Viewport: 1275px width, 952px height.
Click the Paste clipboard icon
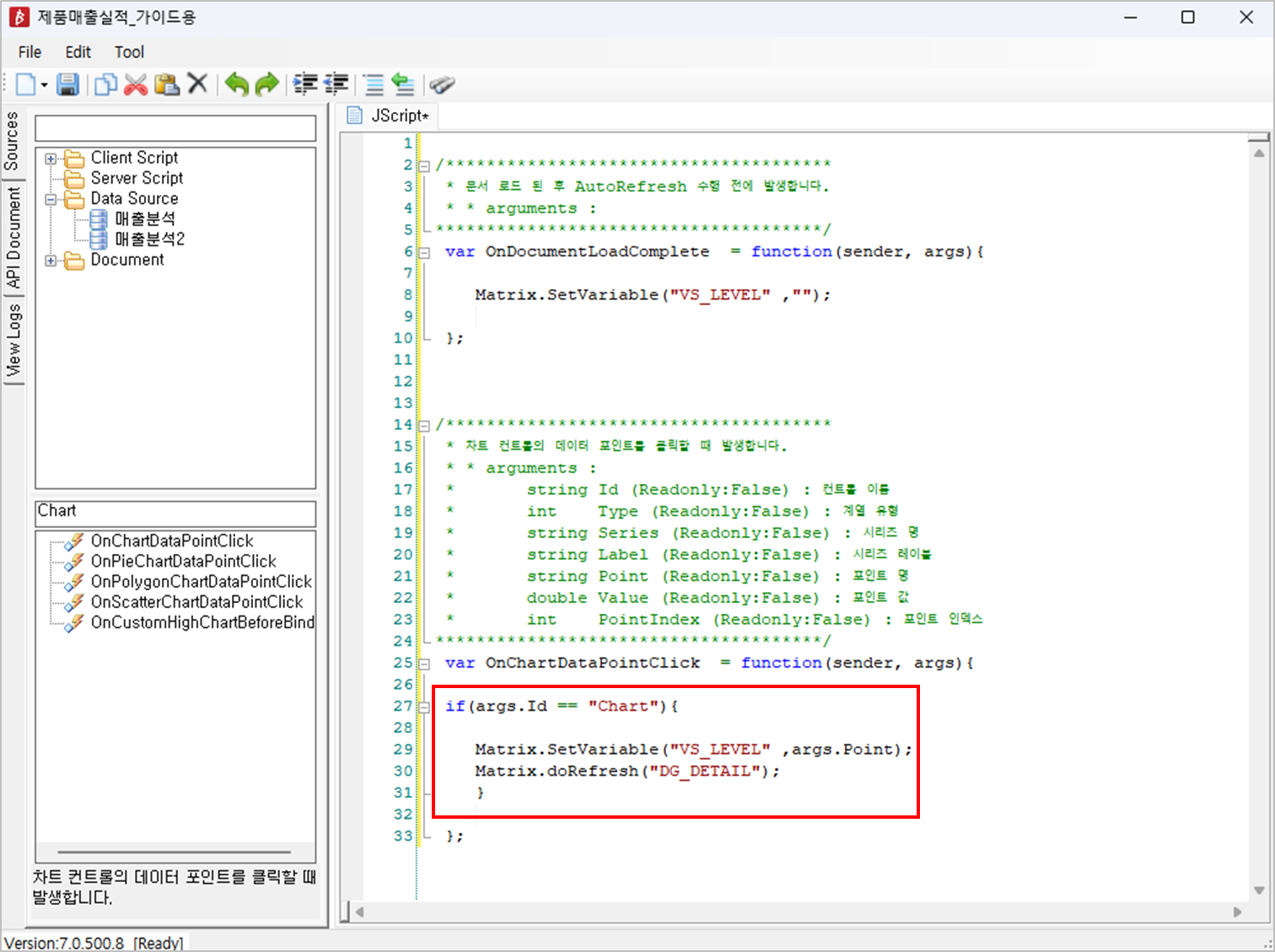[166, 84]
